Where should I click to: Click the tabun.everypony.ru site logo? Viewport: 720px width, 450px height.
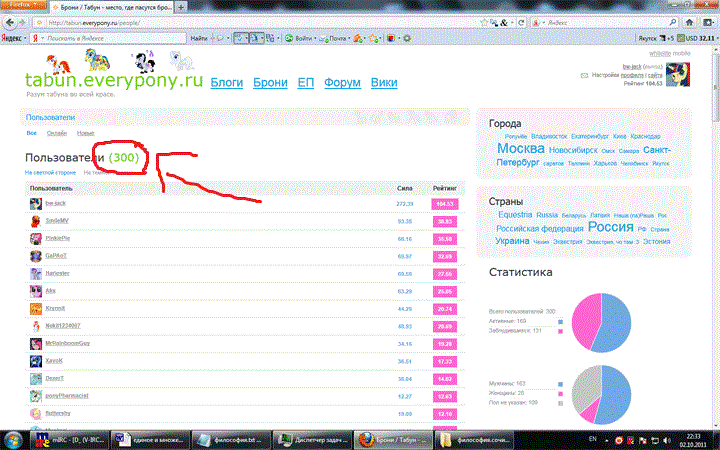[114, 80]
